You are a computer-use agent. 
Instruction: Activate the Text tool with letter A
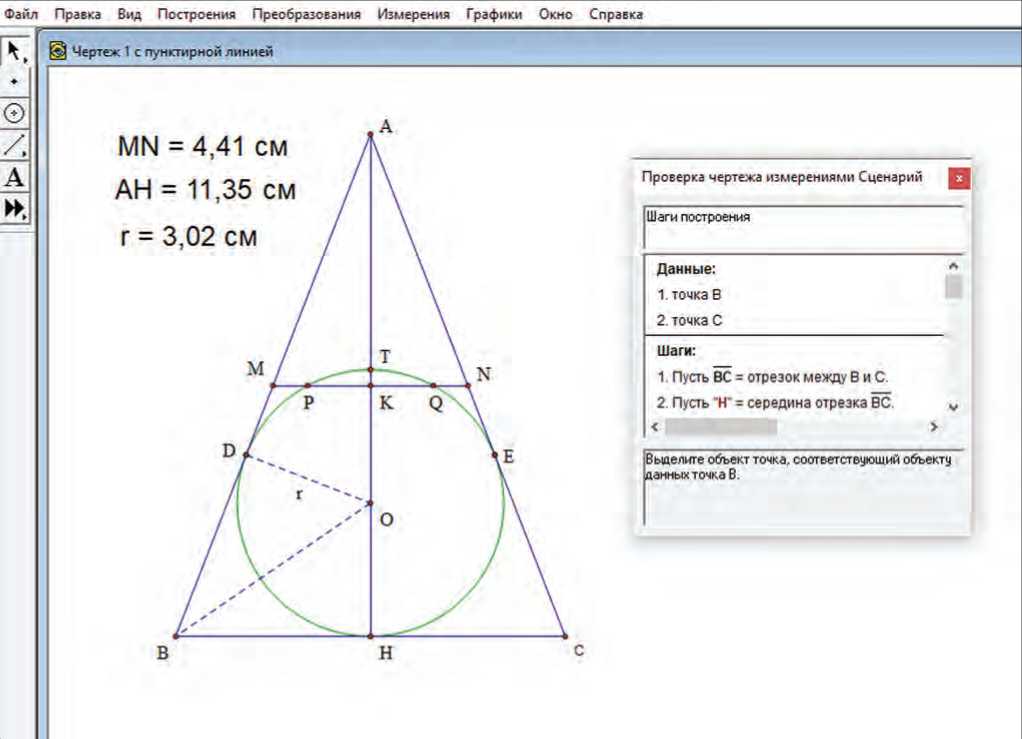pos(14,178)
